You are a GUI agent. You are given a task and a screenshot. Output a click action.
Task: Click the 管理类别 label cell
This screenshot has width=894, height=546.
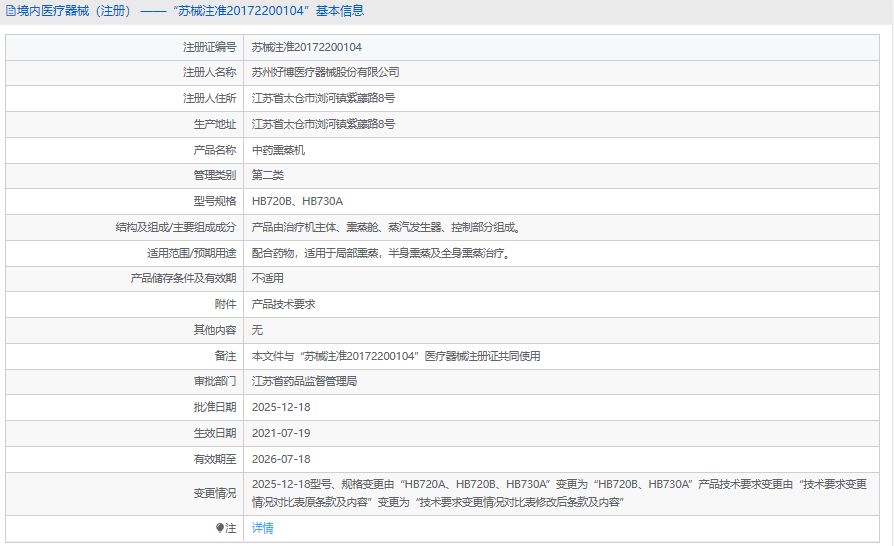(x=124, y=175)
